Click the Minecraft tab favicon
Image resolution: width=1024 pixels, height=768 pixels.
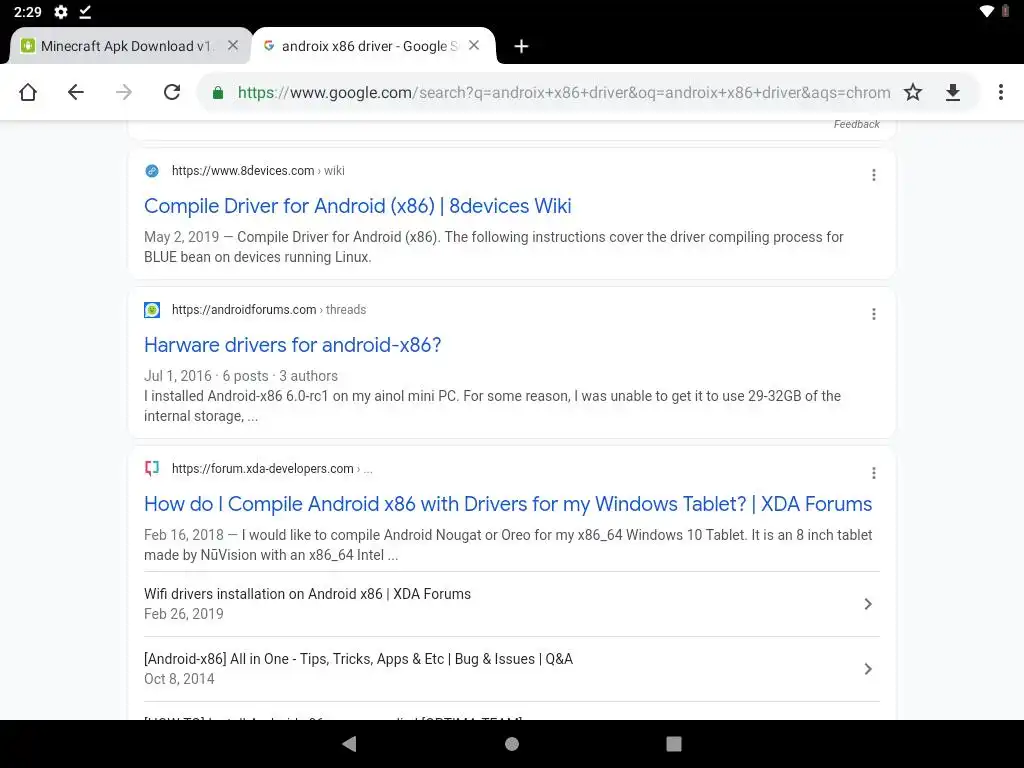27,46
